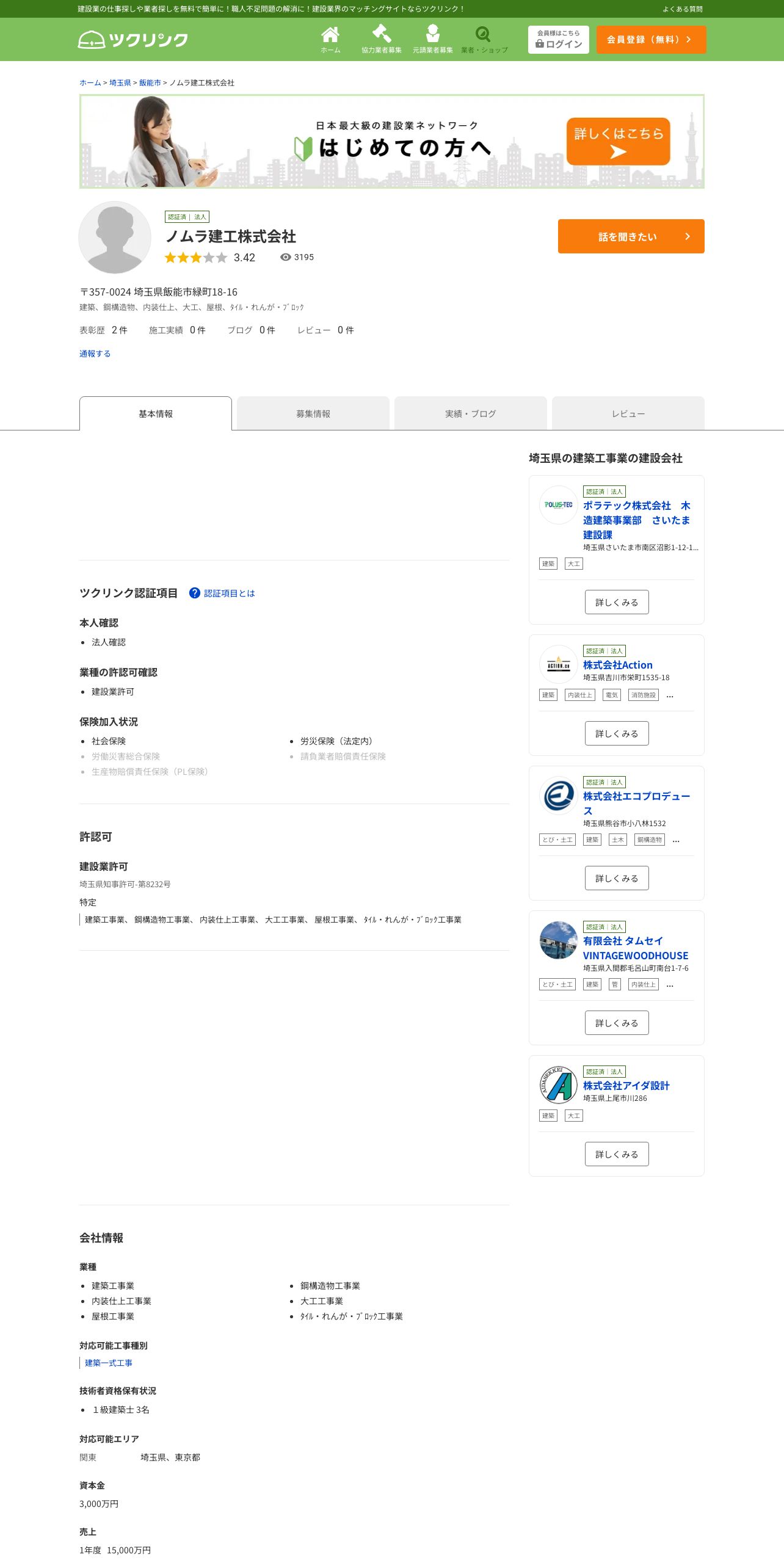This screenshot has height=1568, width=784.
Task: Go to Home via house icon
Action: click(330, 40)
